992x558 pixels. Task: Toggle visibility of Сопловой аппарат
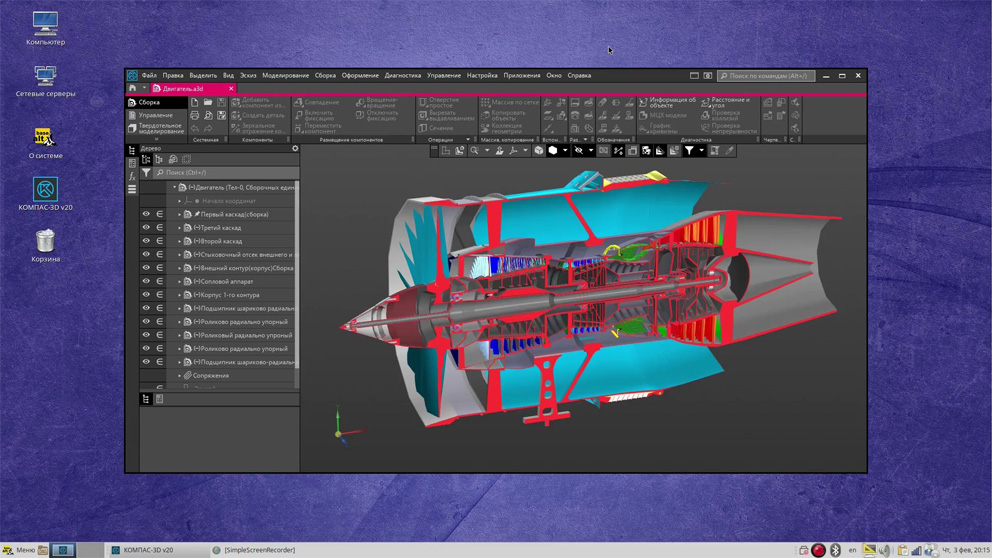(x=146, y=282)
